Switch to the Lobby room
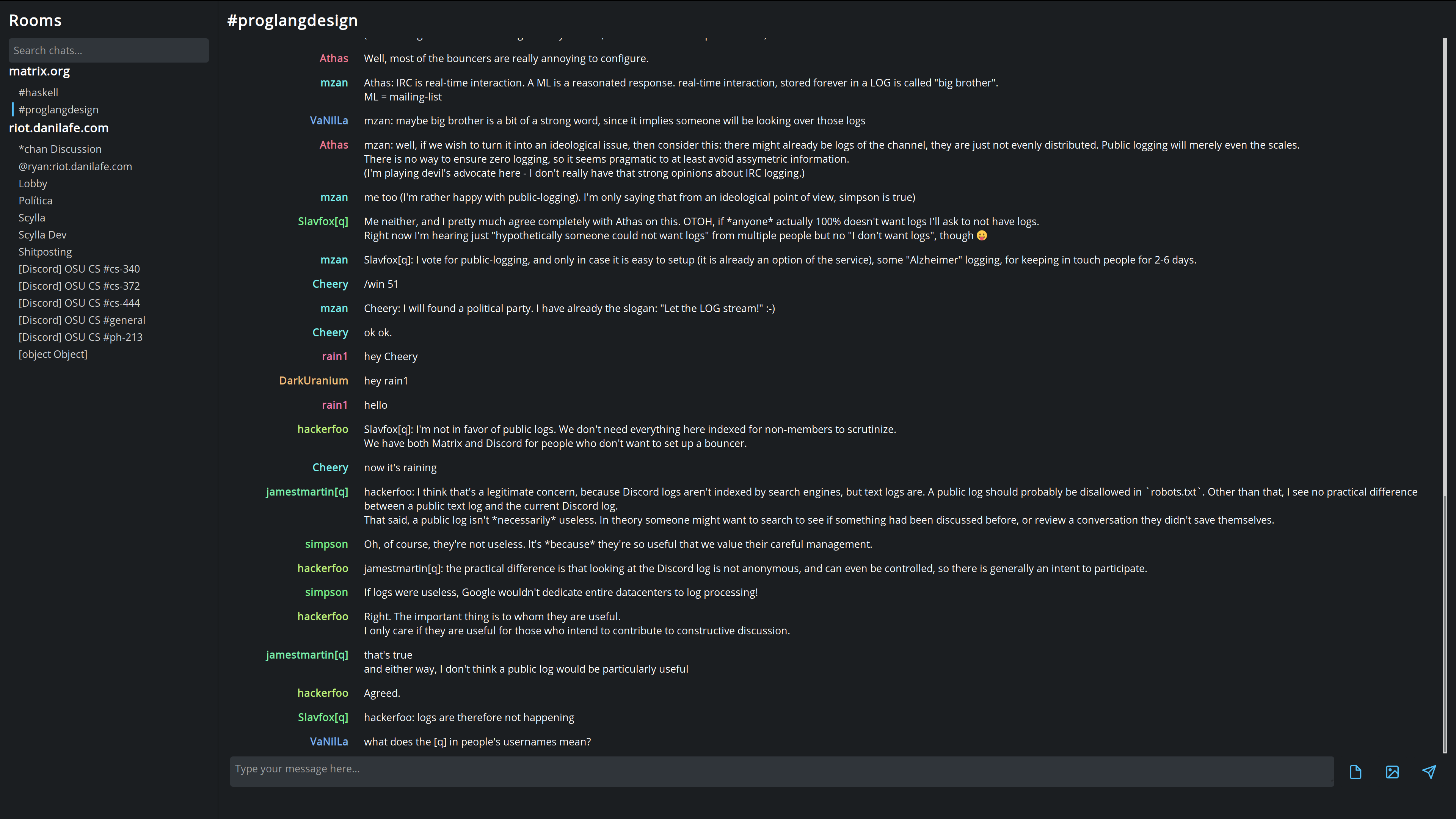This screenshot has height=819, width=1456. [33, 184]
